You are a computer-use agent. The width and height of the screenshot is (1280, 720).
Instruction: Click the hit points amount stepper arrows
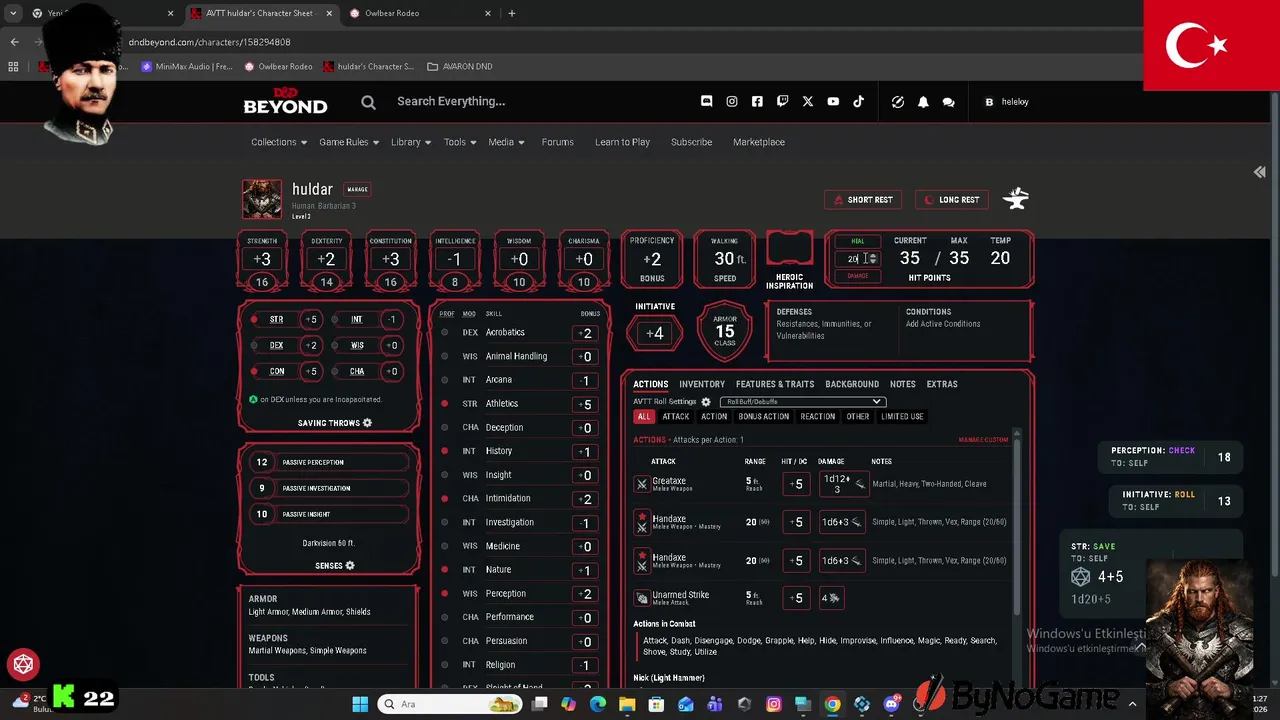[x=873, y=259]
